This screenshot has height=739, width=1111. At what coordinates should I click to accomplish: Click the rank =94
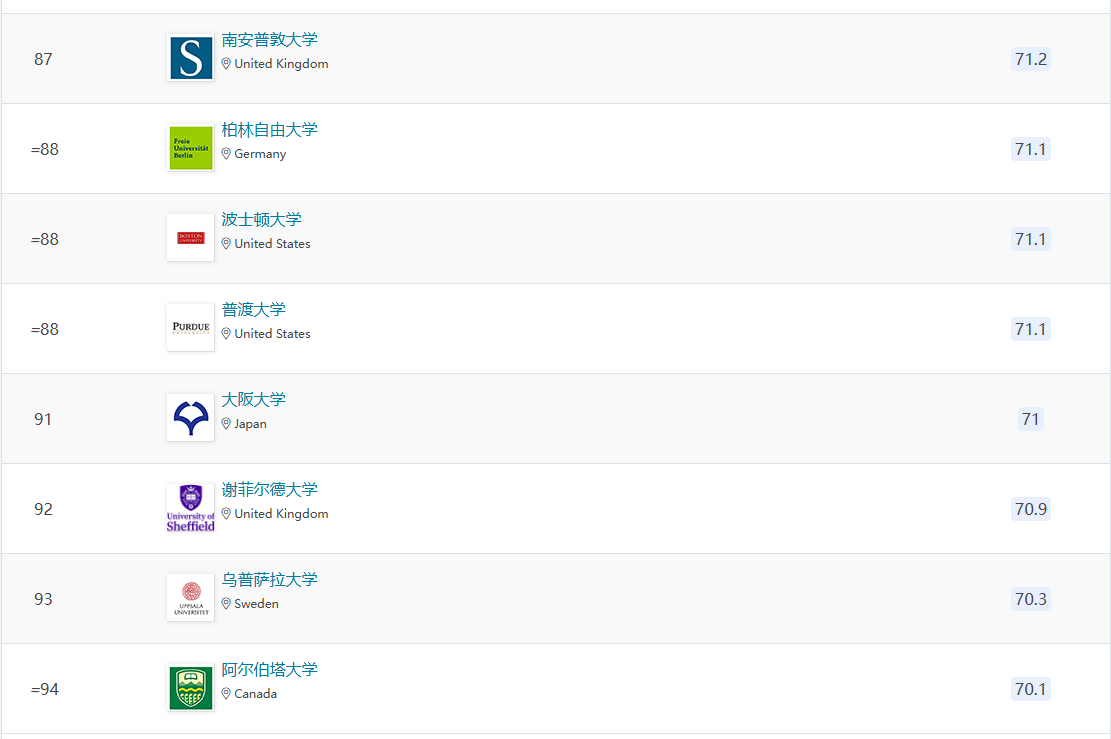pyautogui.click(x=45, y=689)
